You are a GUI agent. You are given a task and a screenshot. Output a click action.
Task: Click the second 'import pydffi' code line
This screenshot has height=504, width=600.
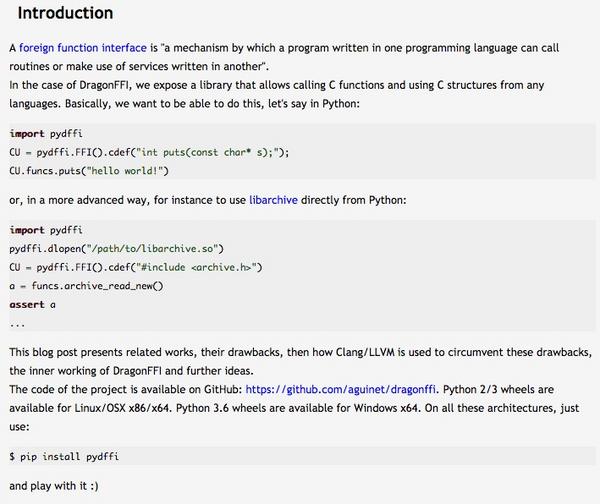point(46,230)
